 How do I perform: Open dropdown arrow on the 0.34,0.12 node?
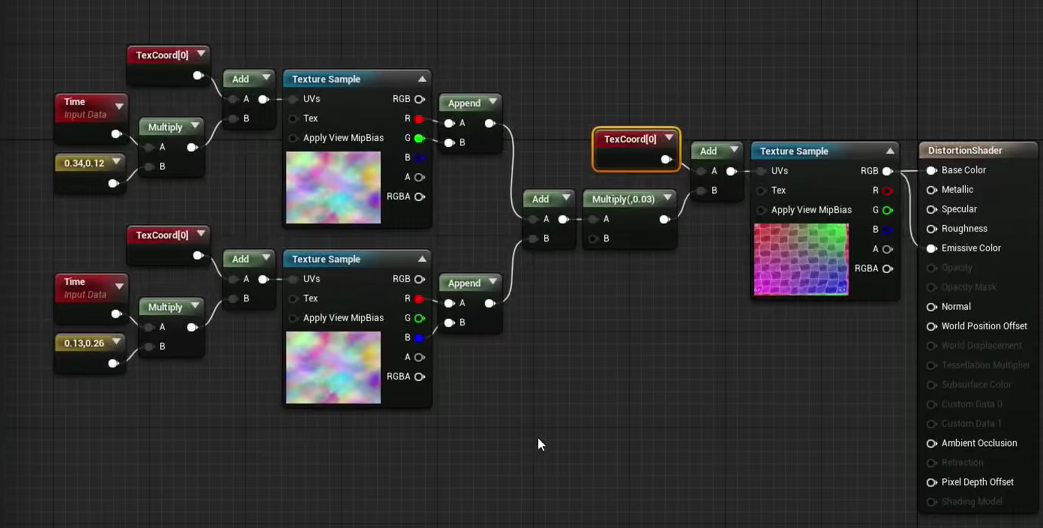tap(117, 162)
